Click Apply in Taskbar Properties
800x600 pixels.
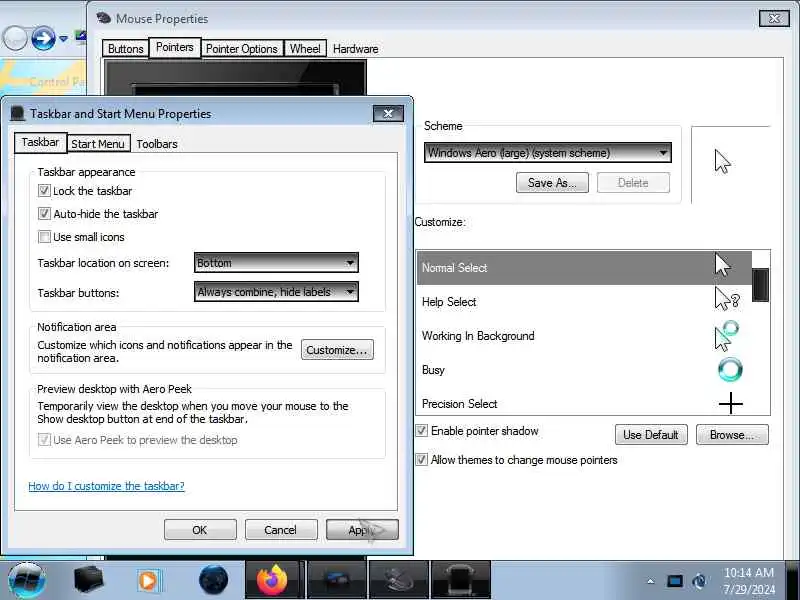(x=362, y=530)
